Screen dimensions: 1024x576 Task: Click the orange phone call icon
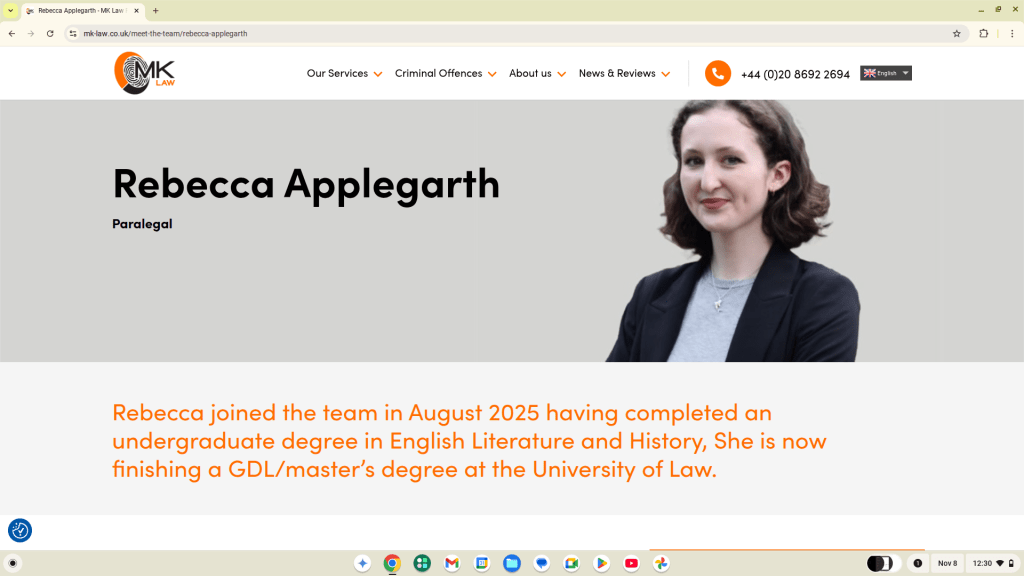pyautogui.click(x=717, y=74)
